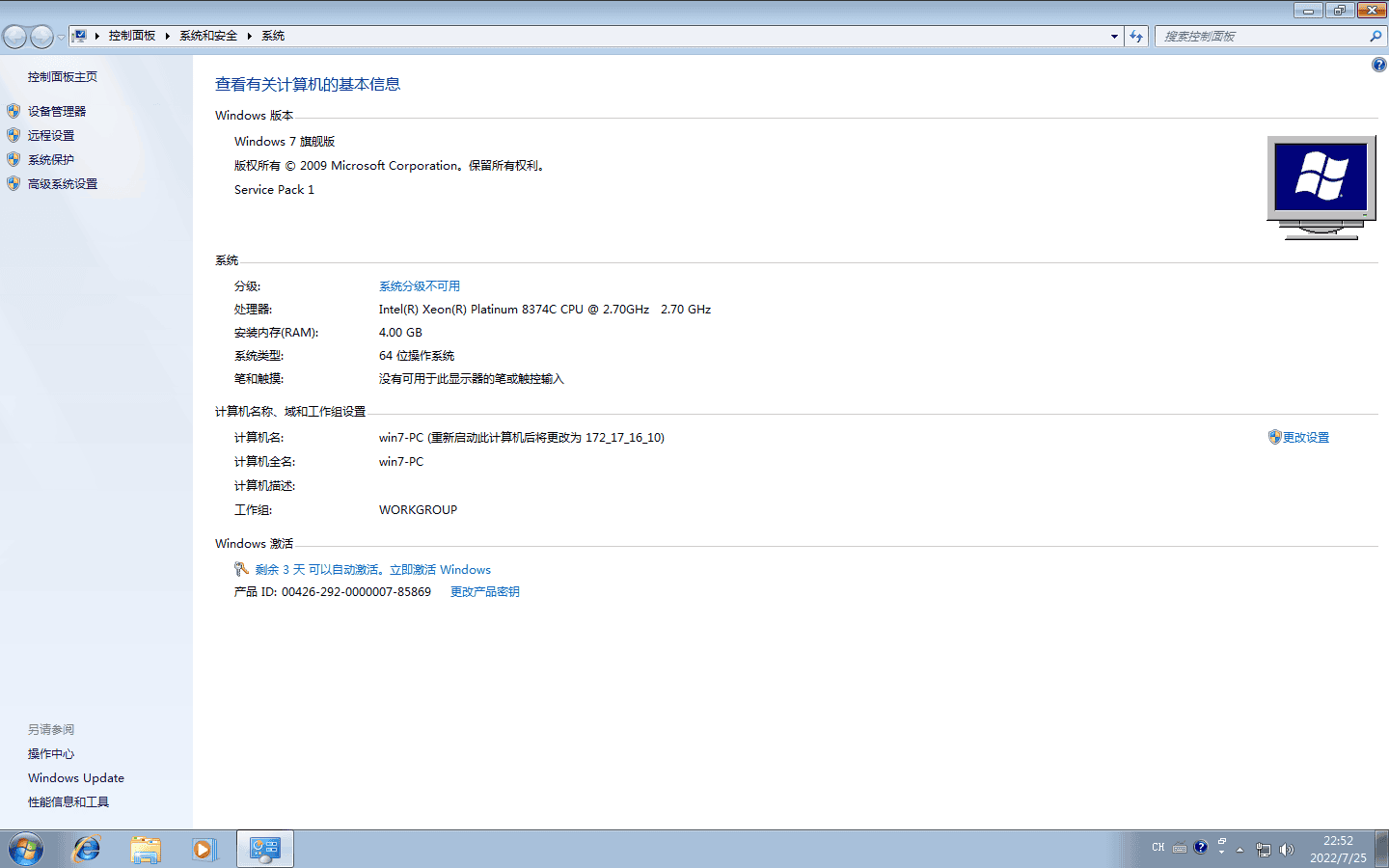The width and height of the screenshot is (1389, 868).
Task: Open the recent pages dropdown beside Forward
Action: 62,37
